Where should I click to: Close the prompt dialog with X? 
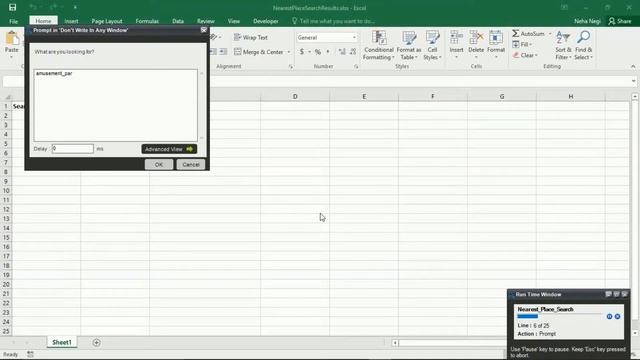pyautogui.click(x=204, y=30)
